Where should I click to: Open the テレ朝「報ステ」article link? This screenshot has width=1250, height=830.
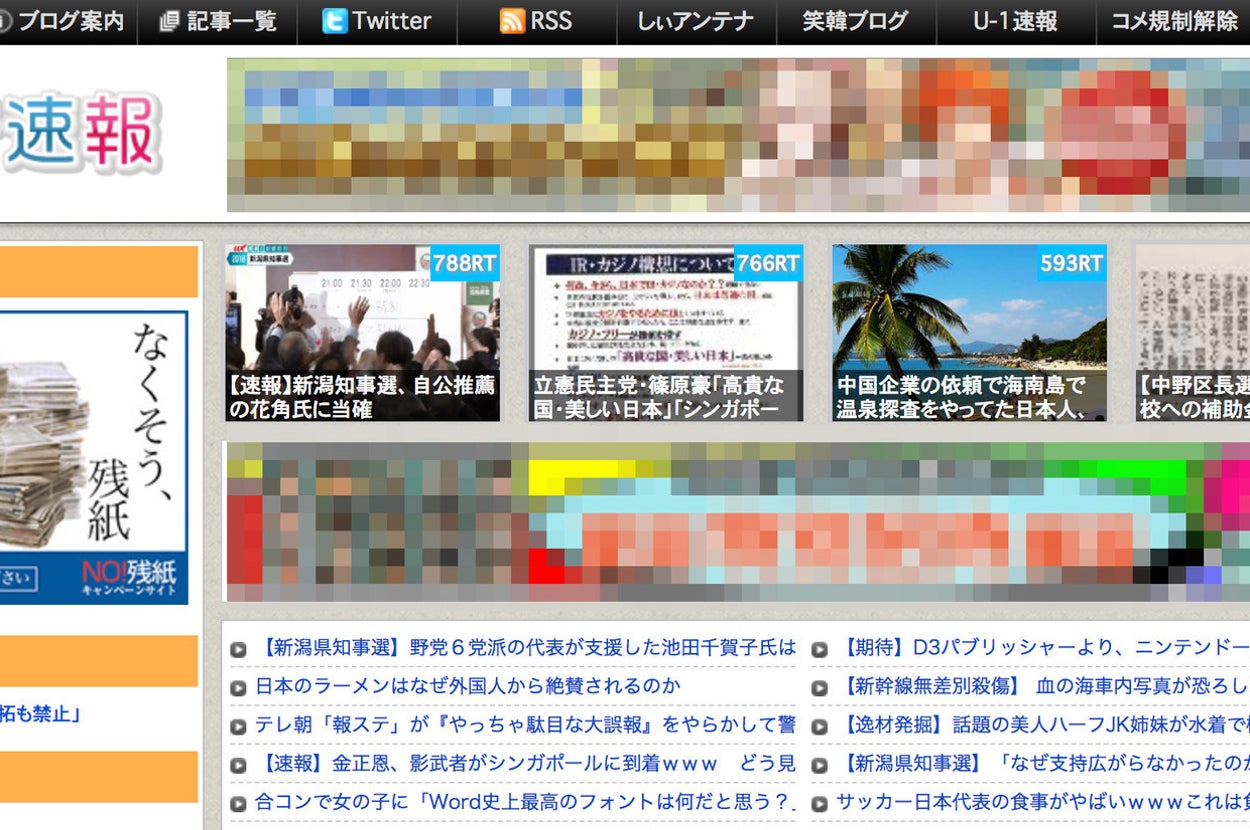[x=525, y=724]
